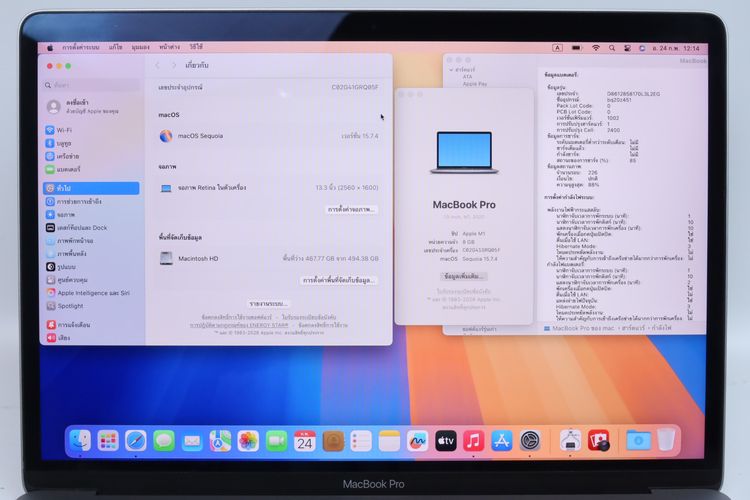Select ATA in System Information sidebar

pyautogui.click(x=467, y=77)
